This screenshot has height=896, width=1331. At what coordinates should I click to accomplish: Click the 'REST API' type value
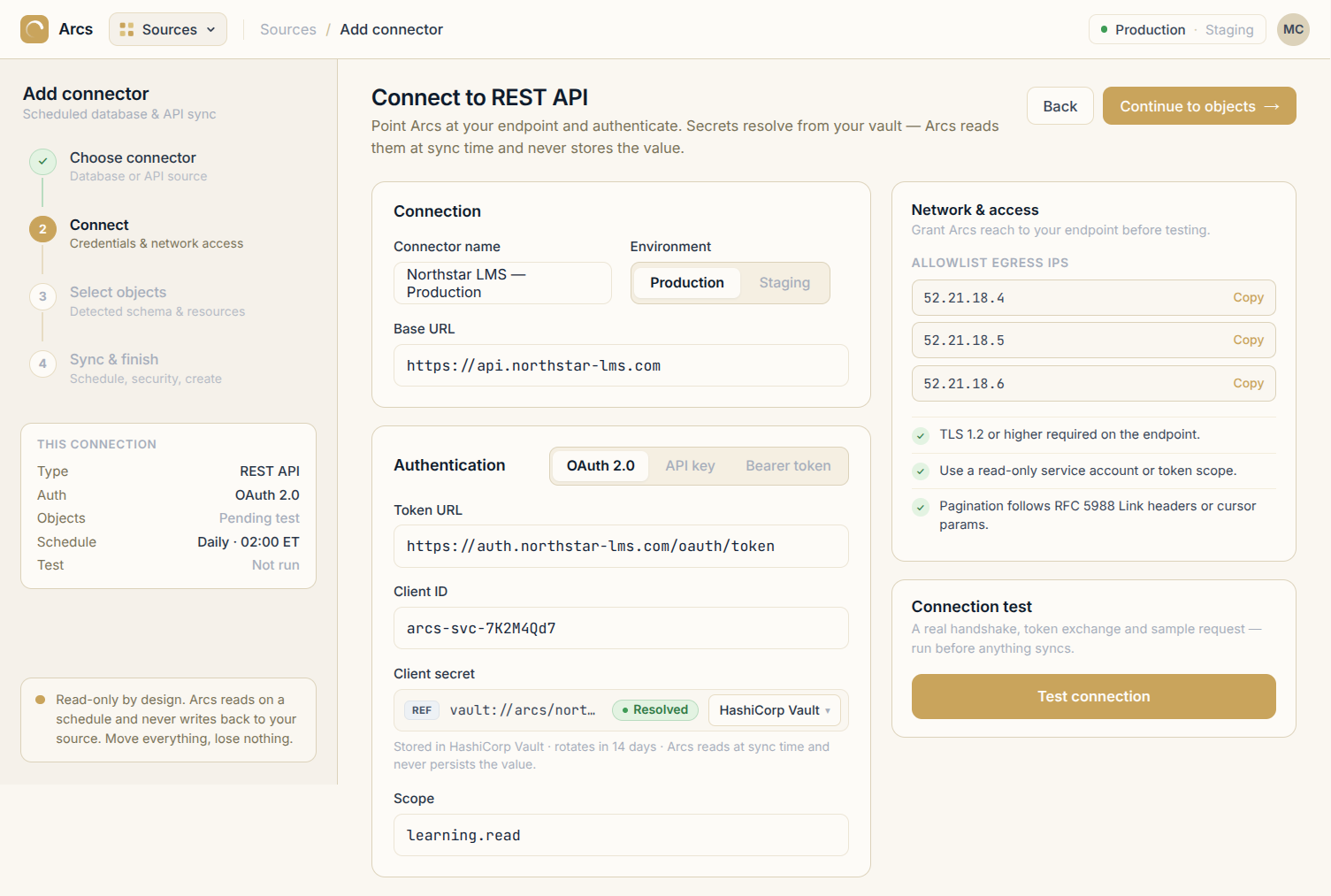pos(270,471)
